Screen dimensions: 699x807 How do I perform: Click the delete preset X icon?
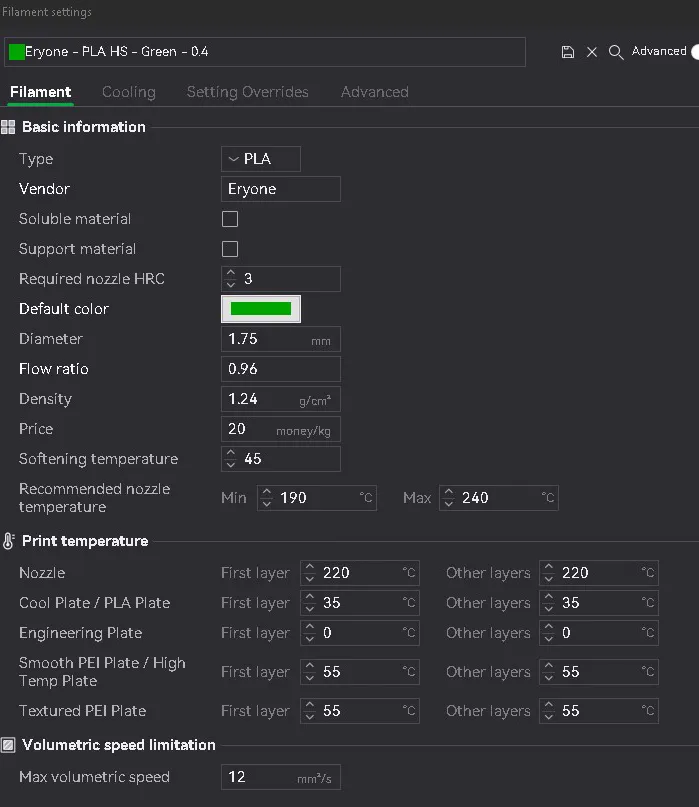(592, 52)
